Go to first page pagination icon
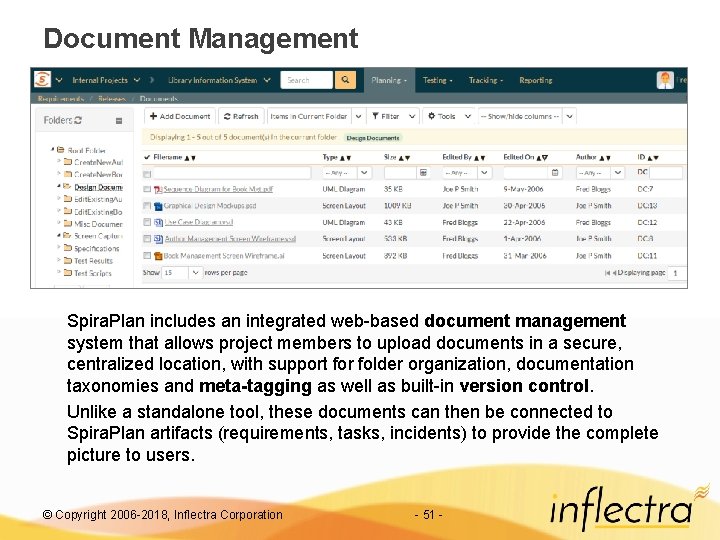The image size is (720, 540). pyautogui.click(x=607, y=273)
